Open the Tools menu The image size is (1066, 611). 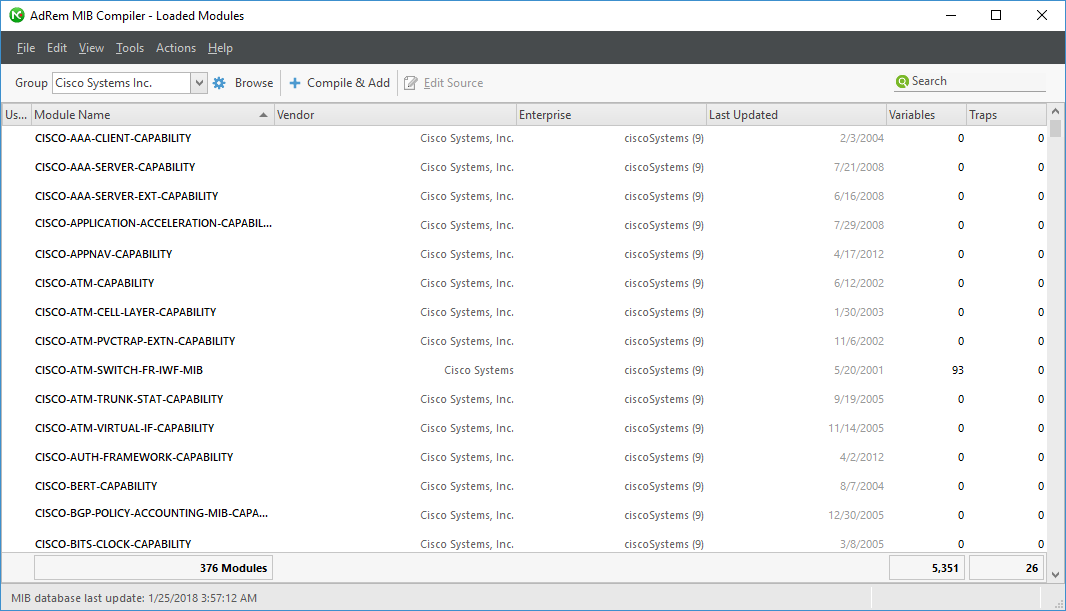click(x=130, y=48)
